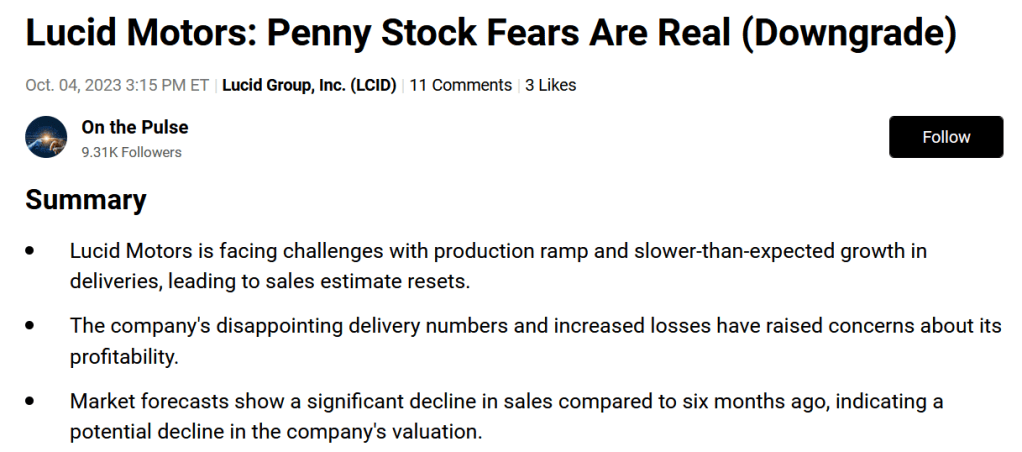The width and height of the screenshot is (1022, 452).
Task: Click the 3:15 PM ET timestamp
Action: click(x=167, y=85)
